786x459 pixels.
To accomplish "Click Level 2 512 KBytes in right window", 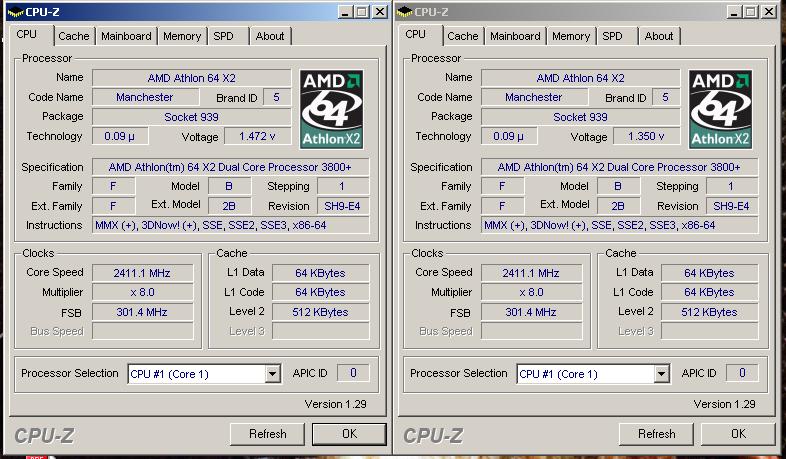I will (x=710, y=312).
